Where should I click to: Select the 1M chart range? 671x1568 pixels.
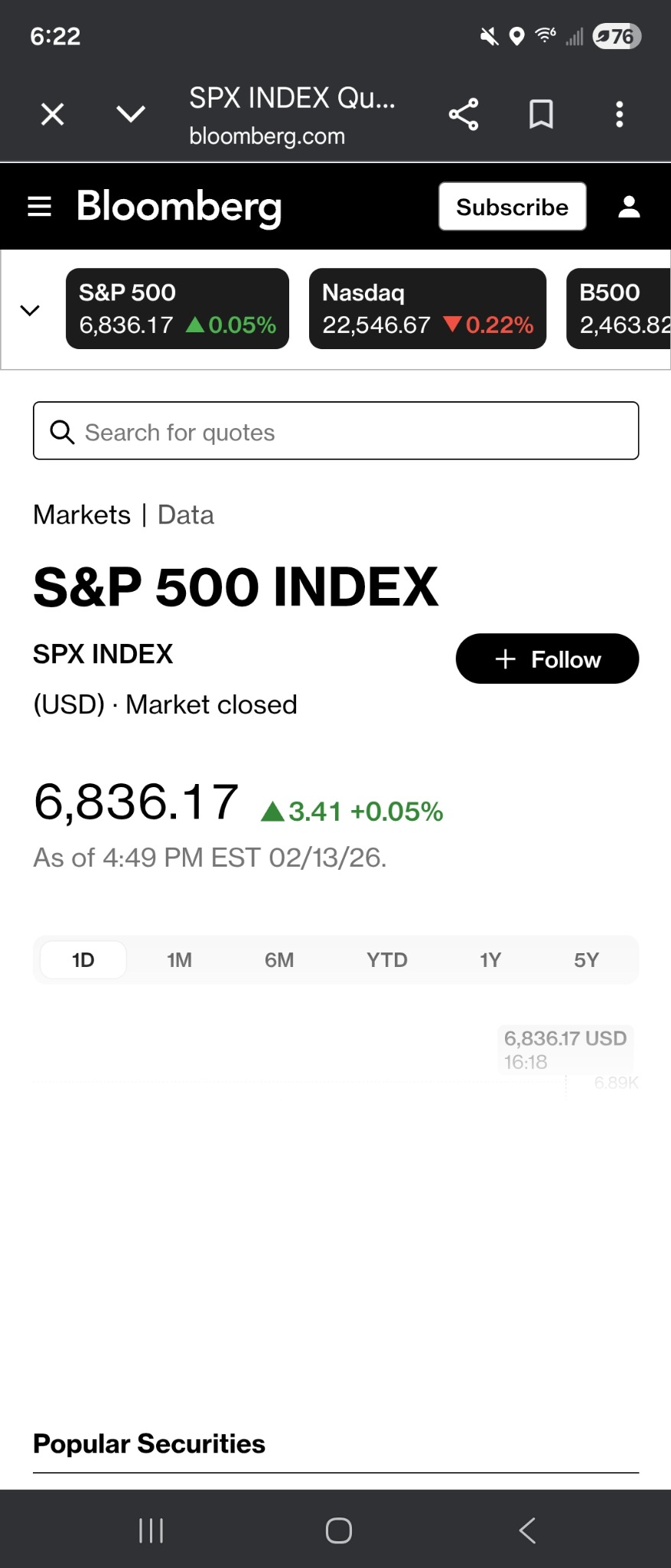180,960
